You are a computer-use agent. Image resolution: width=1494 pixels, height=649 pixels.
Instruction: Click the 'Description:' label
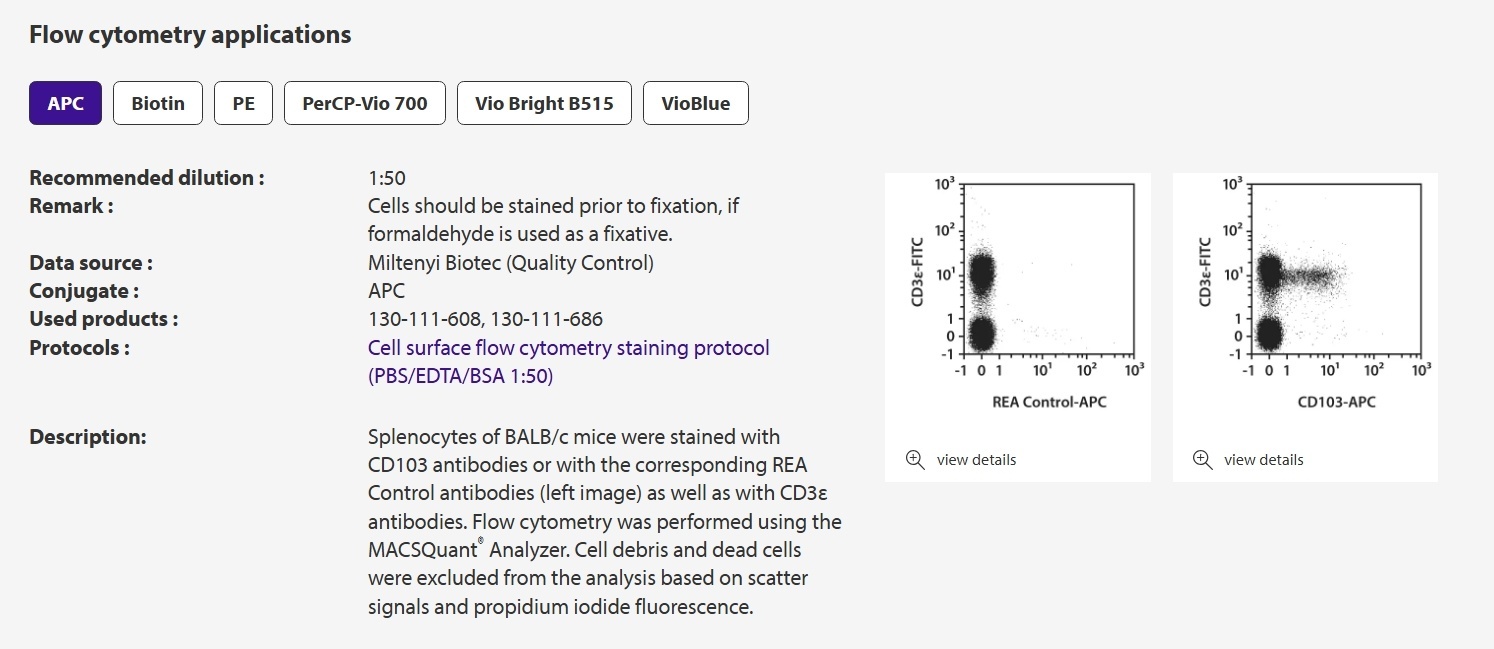88,437
